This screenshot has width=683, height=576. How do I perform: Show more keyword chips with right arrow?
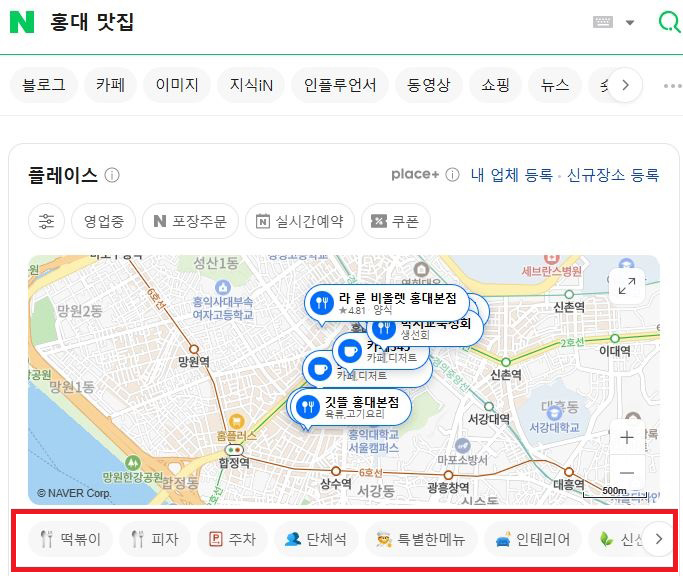pyautogui.click(x=657, y=539)
